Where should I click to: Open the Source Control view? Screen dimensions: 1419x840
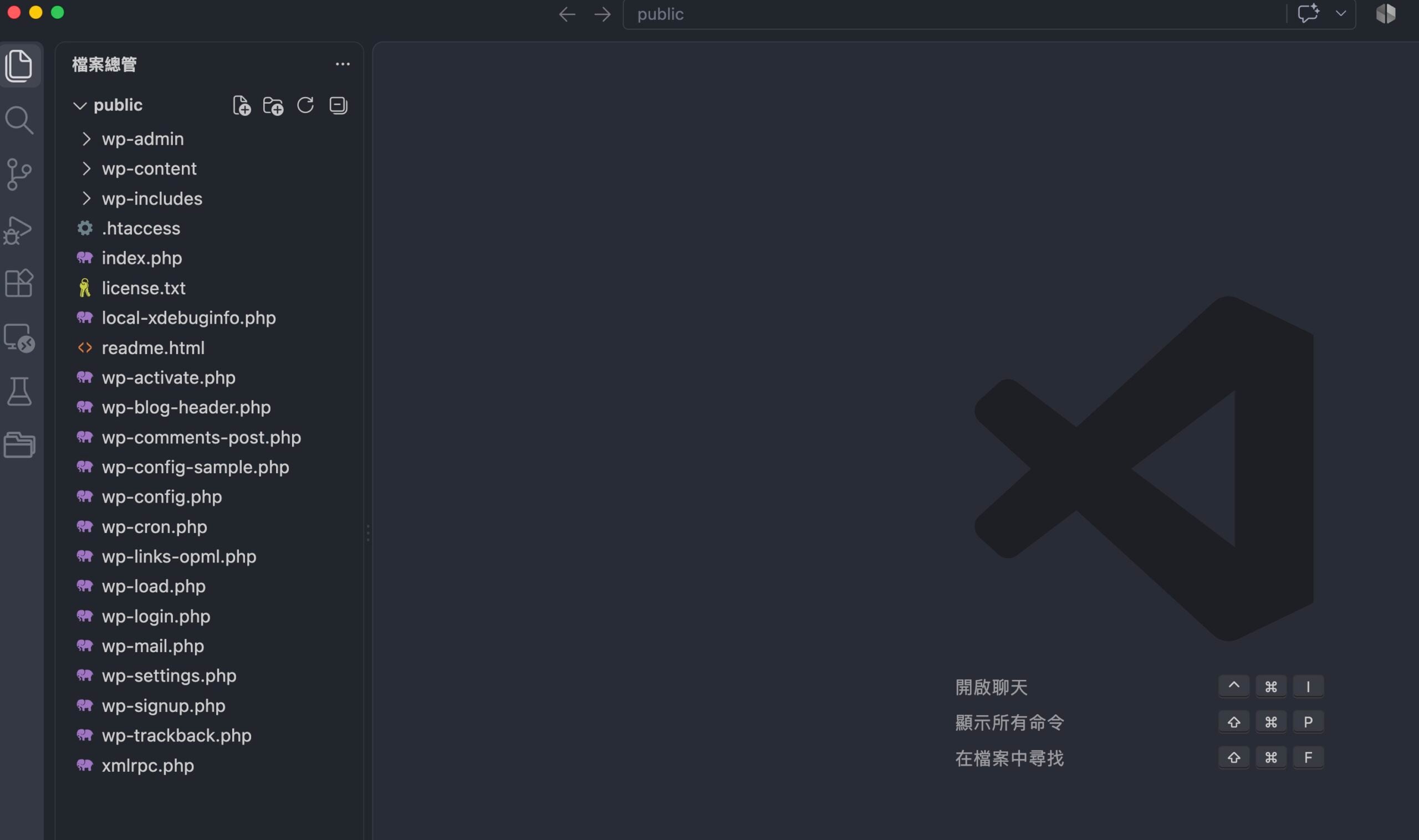19,175
